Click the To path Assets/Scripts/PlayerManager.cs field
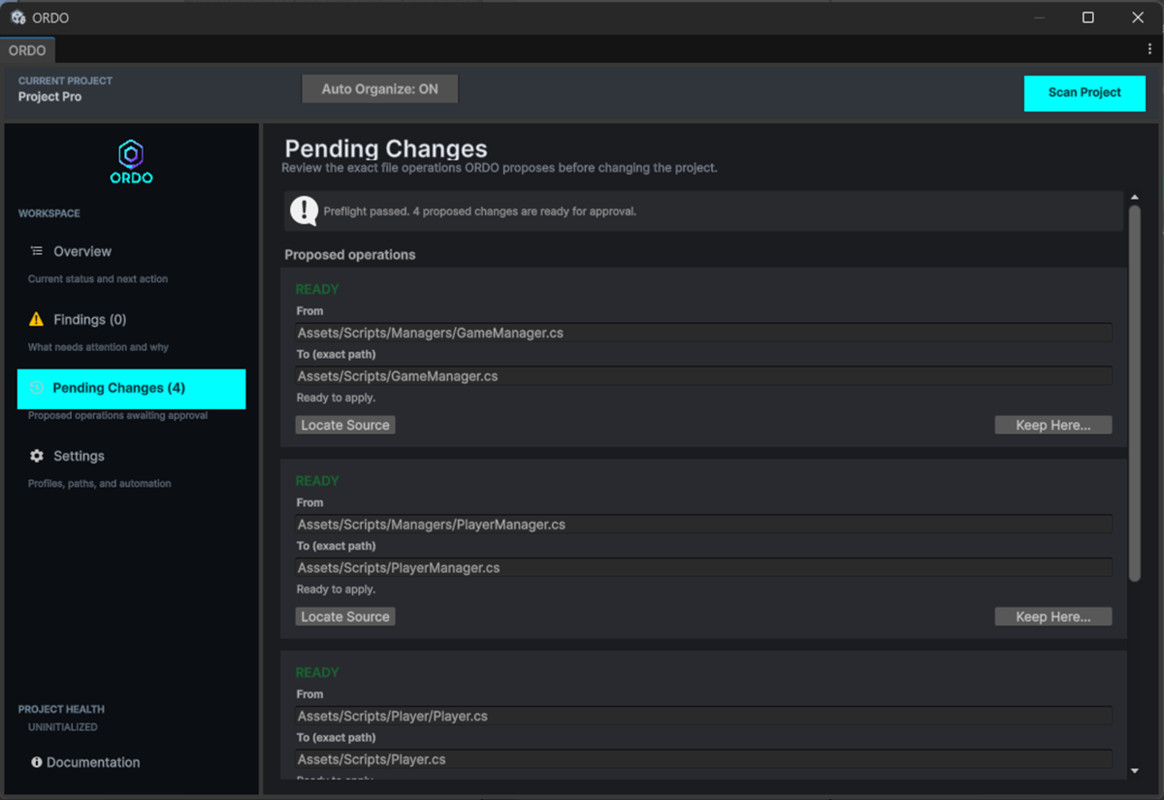This screenshot has width=1164, height=800. (x=703, y=567)
